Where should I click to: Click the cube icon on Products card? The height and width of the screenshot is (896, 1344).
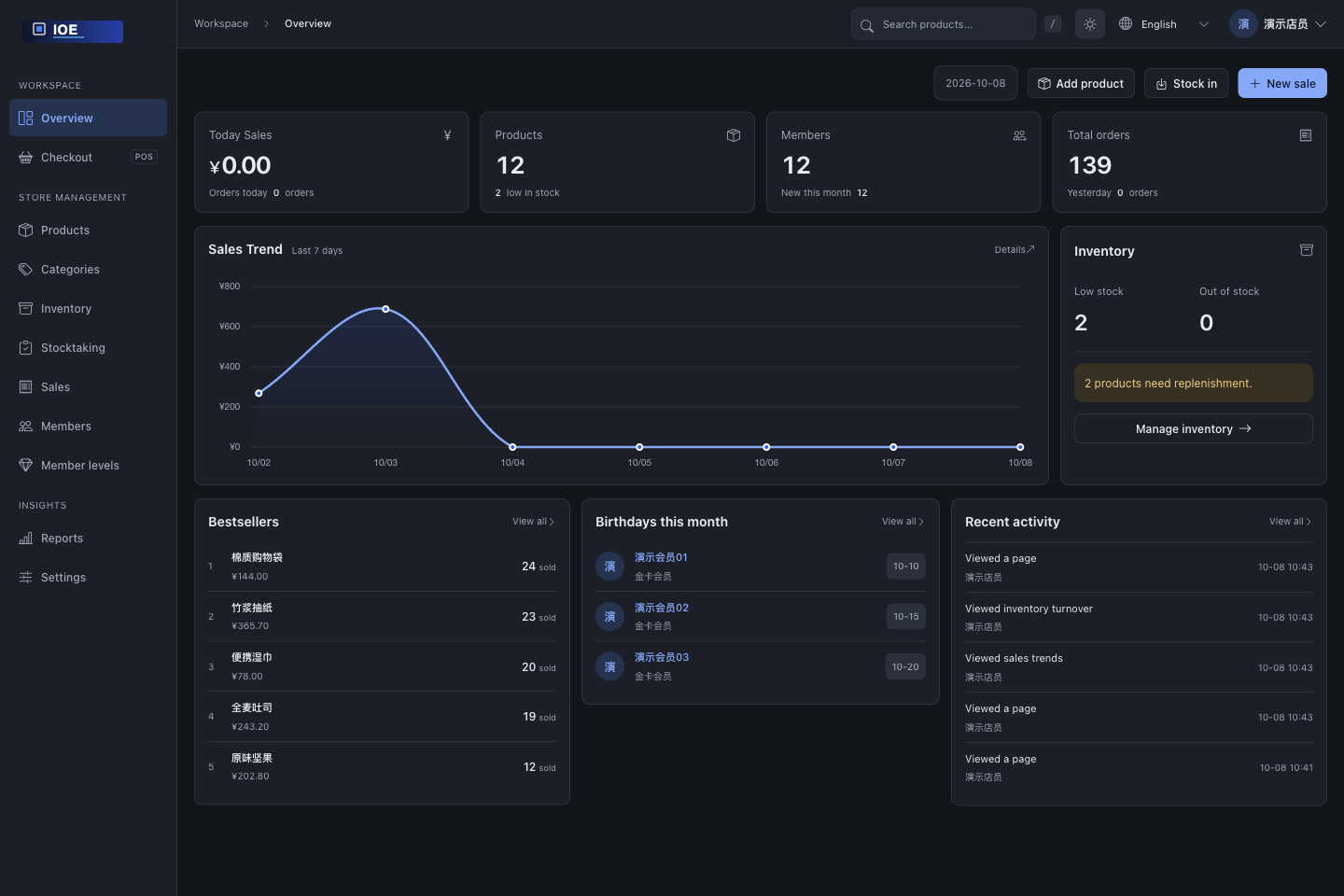[x=734, y=135]
